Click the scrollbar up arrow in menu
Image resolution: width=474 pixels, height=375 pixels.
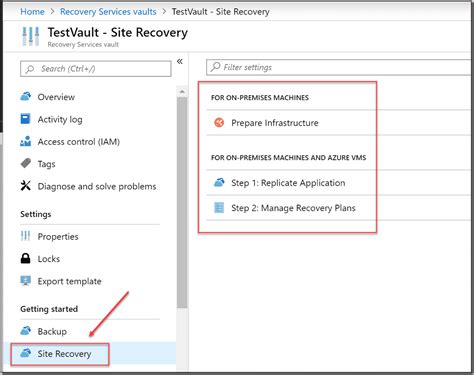click(182, 91)
